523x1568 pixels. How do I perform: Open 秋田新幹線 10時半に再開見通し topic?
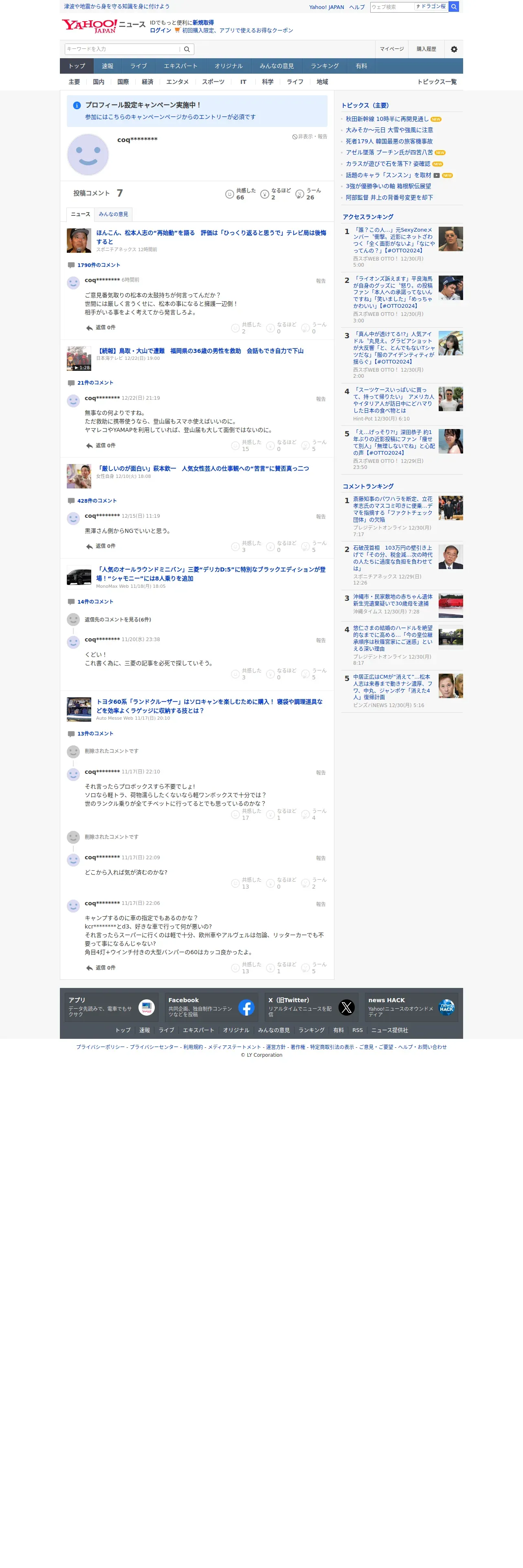tap(387, 119)
